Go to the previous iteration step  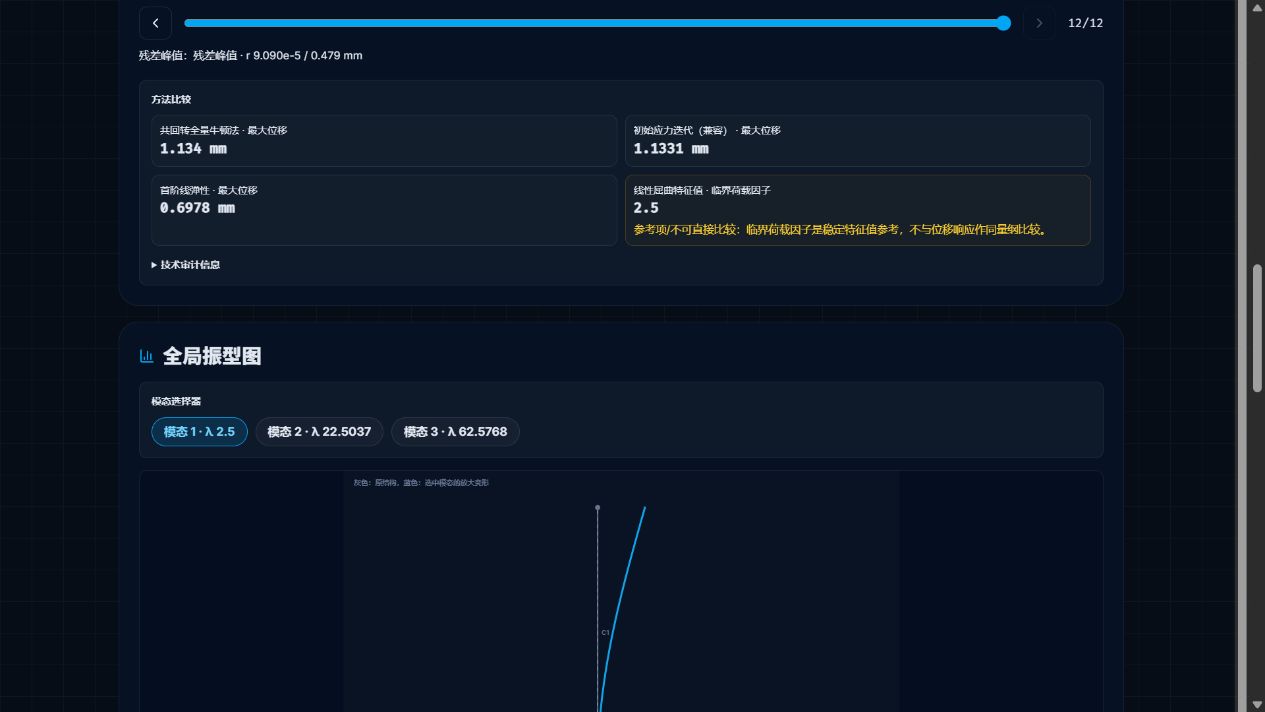coord(155,23)
